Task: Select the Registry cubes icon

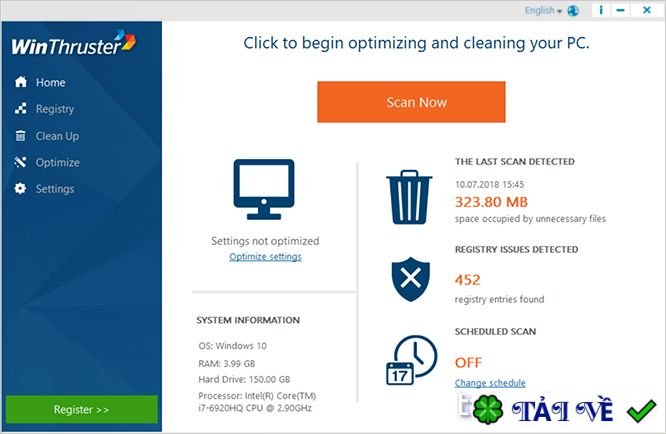Action: point(20,108)
